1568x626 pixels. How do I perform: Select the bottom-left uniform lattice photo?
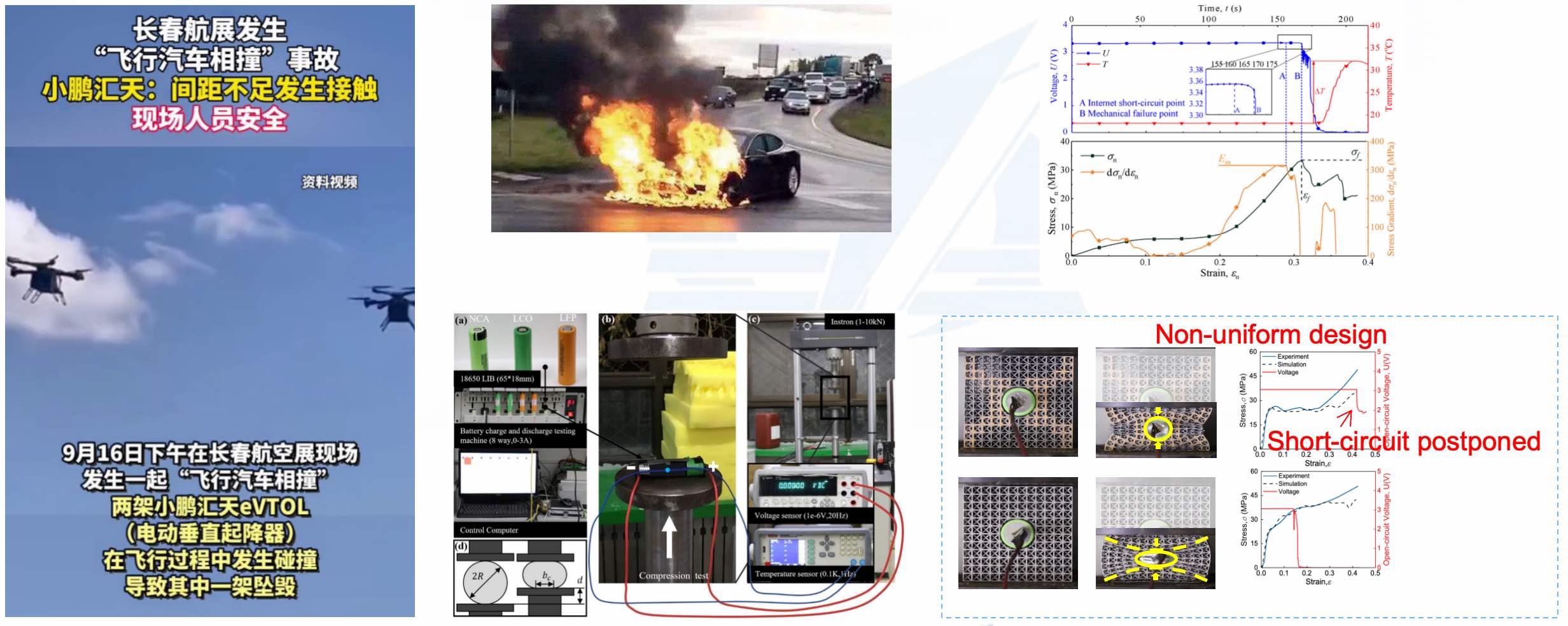[x=1018, y=532]
